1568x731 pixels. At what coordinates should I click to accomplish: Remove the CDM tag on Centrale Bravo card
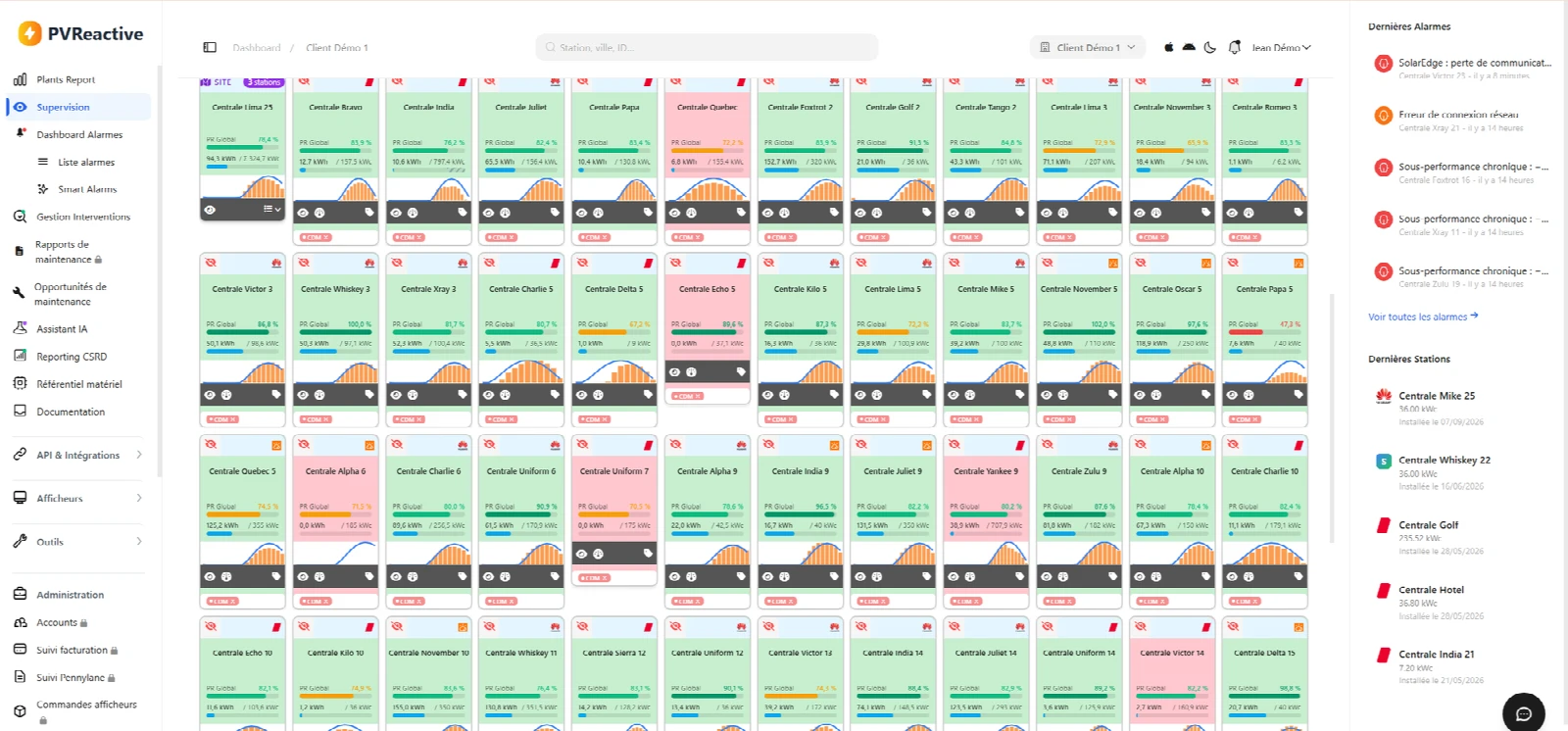pyautogui.click(x=327, y=237)
